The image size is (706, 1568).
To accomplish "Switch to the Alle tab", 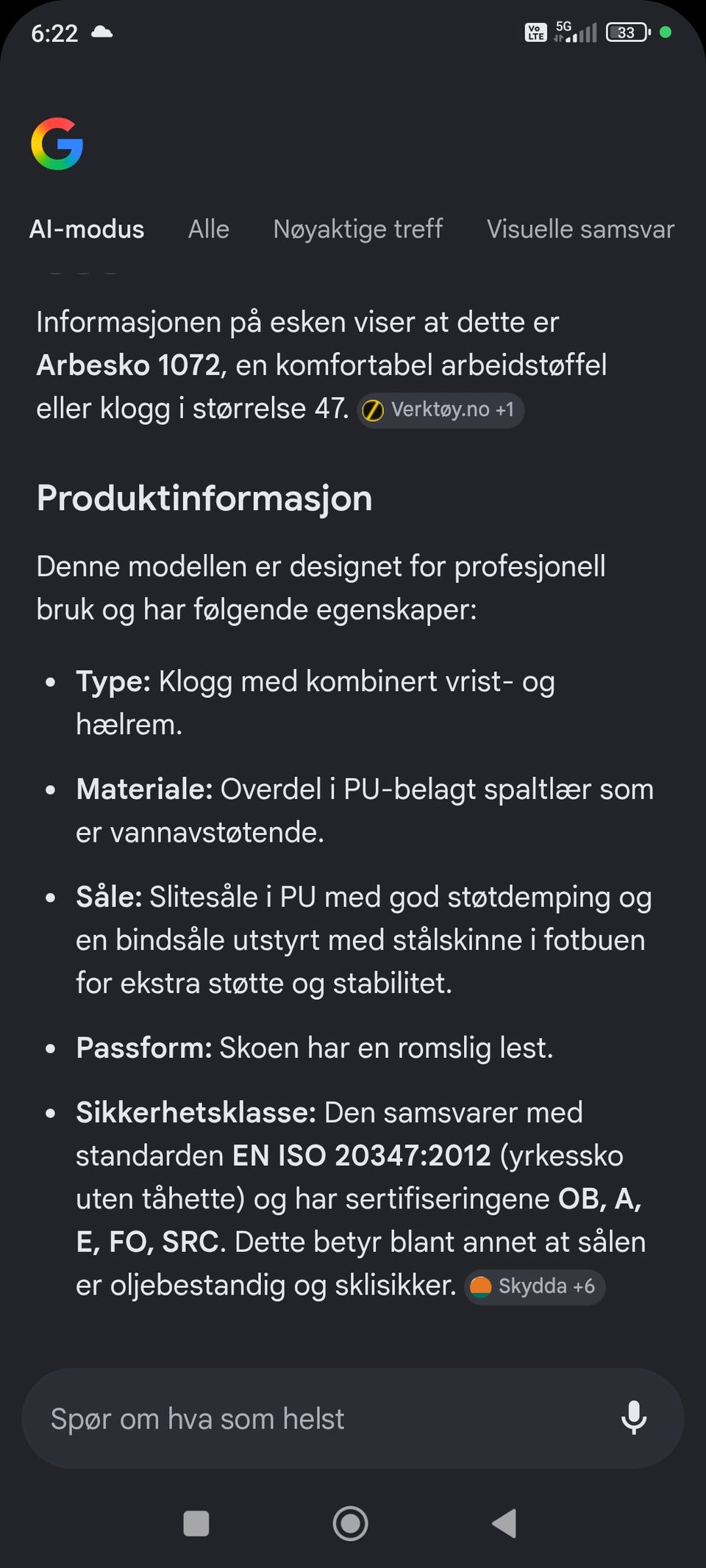I will 209,229.
